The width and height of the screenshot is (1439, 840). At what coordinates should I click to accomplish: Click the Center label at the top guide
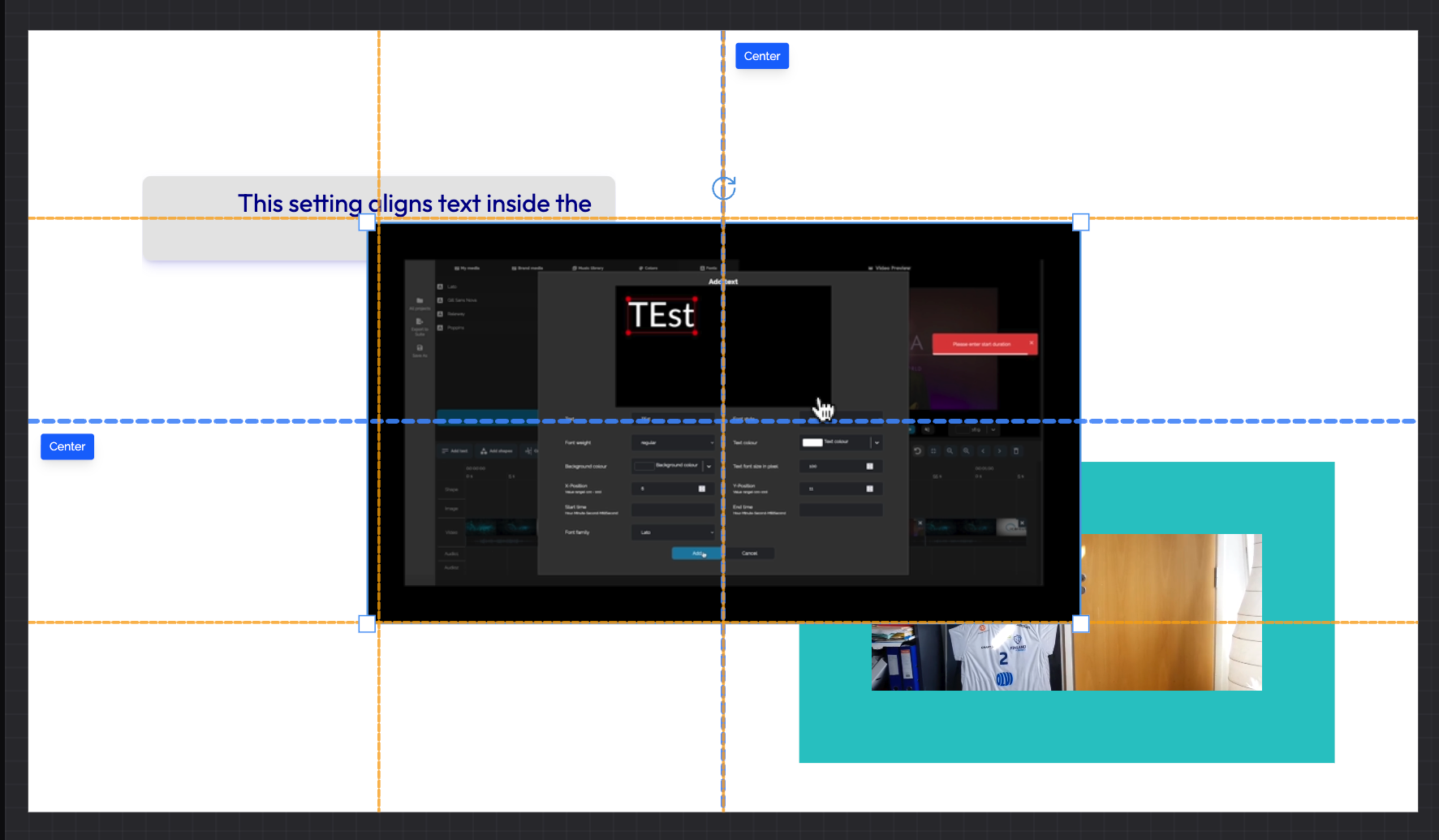(761, 56)
